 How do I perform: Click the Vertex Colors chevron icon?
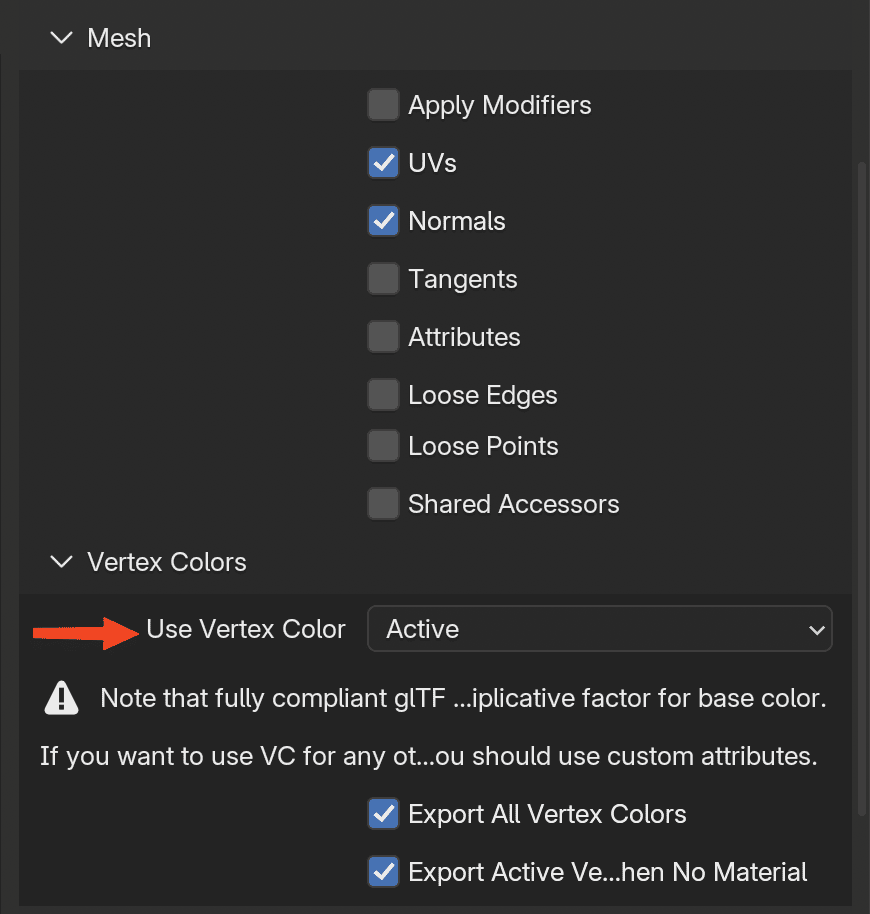pyautogui.click(x=61, y=562)
